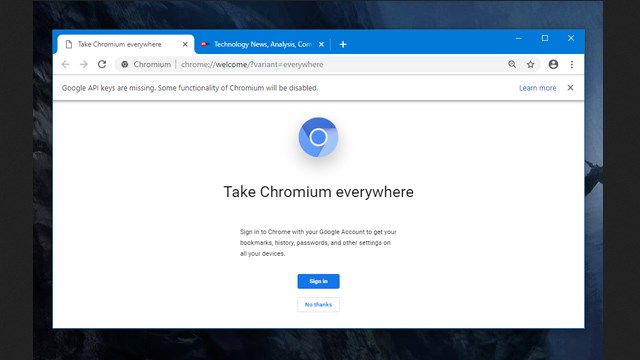Close the Take Chromium everywhere tab
640x360 pixels.
185,44
